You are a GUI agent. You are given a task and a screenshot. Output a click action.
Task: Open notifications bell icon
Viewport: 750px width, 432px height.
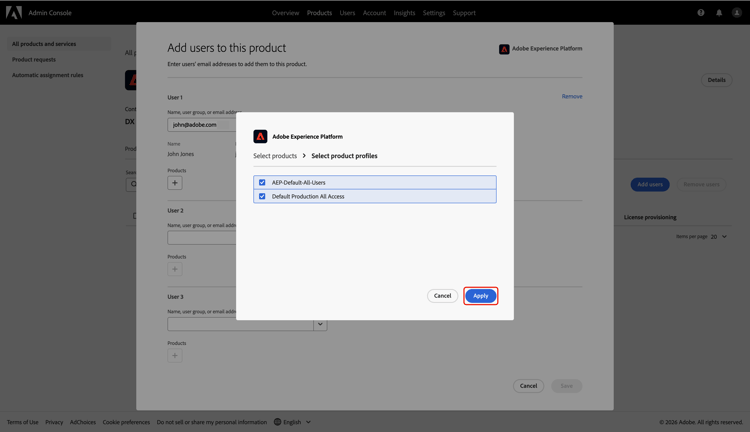719,13
